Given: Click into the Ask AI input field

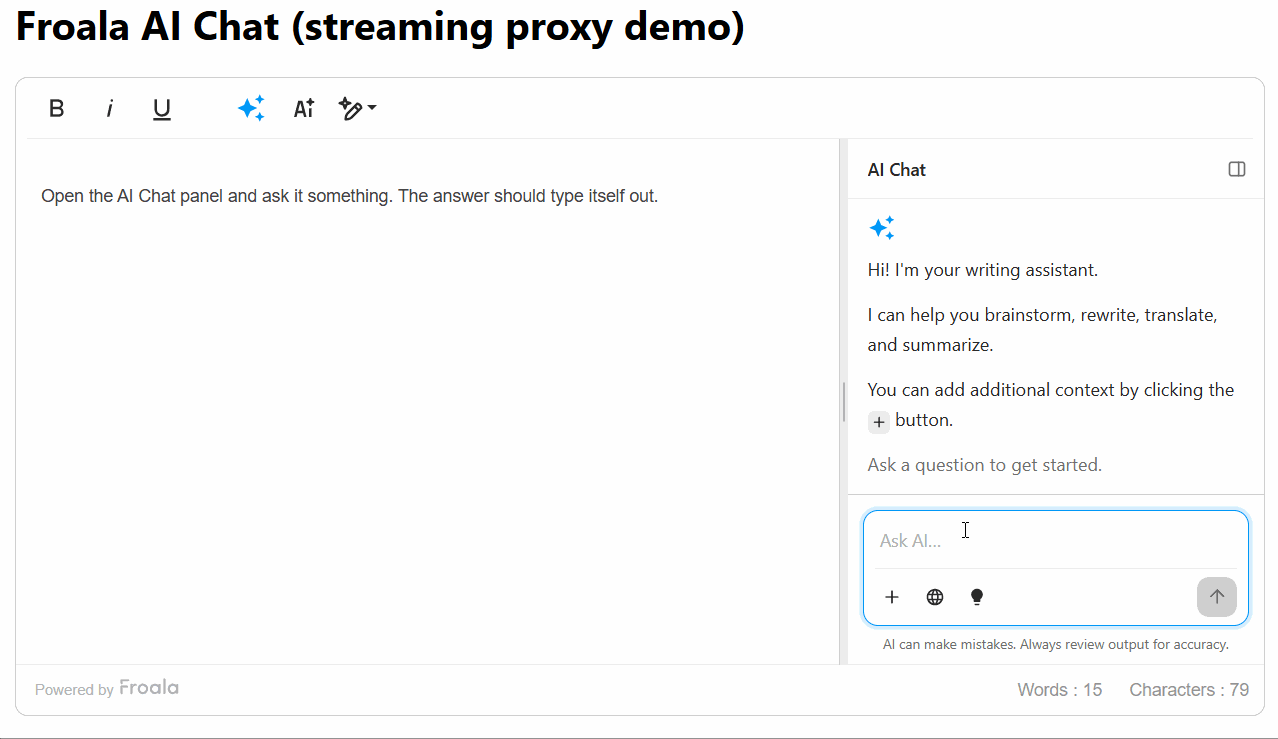Looking at the screenshot, I should [1056, 541].
